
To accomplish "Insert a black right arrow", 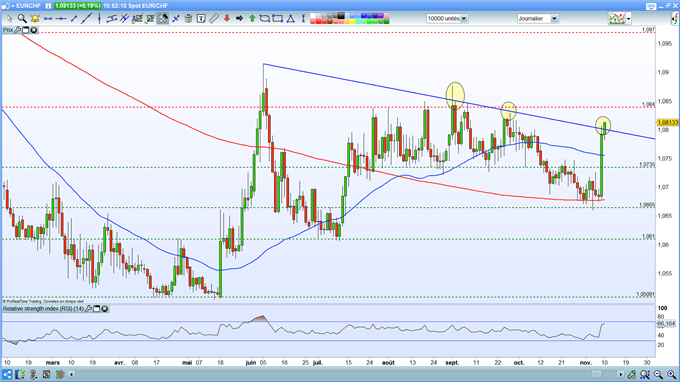I will [239, 18].
